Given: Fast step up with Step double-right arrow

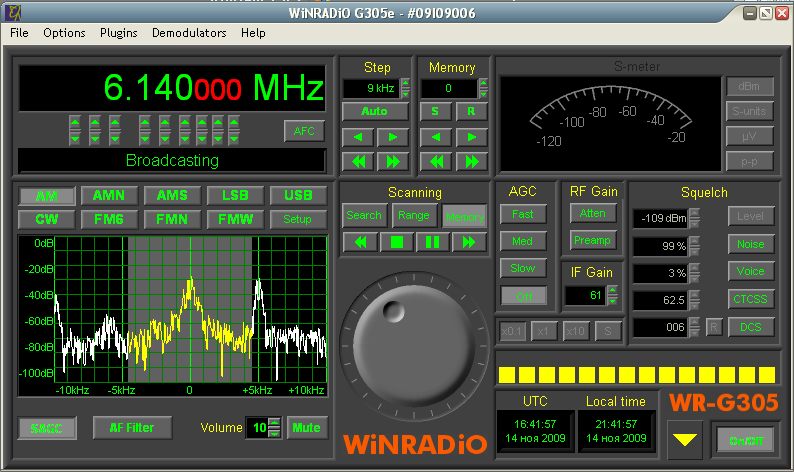Looking at the screenshot, I should coord(392,162).
